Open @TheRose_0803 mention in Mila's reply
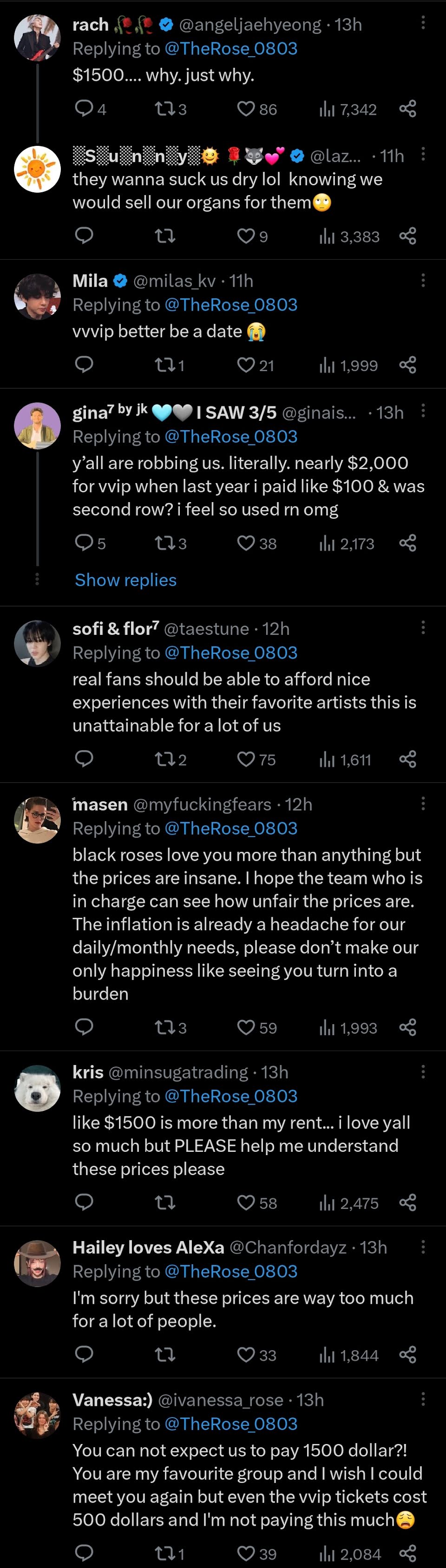 (230, 304)
